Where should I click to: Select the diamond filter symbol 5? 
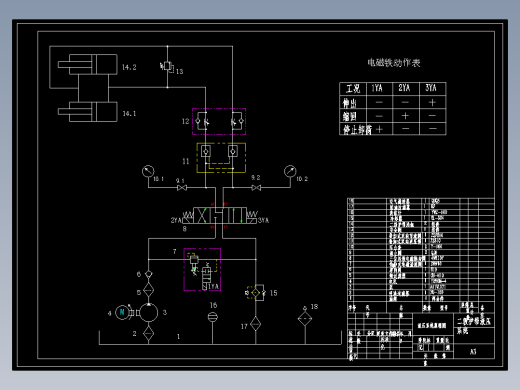coord(148,290)
